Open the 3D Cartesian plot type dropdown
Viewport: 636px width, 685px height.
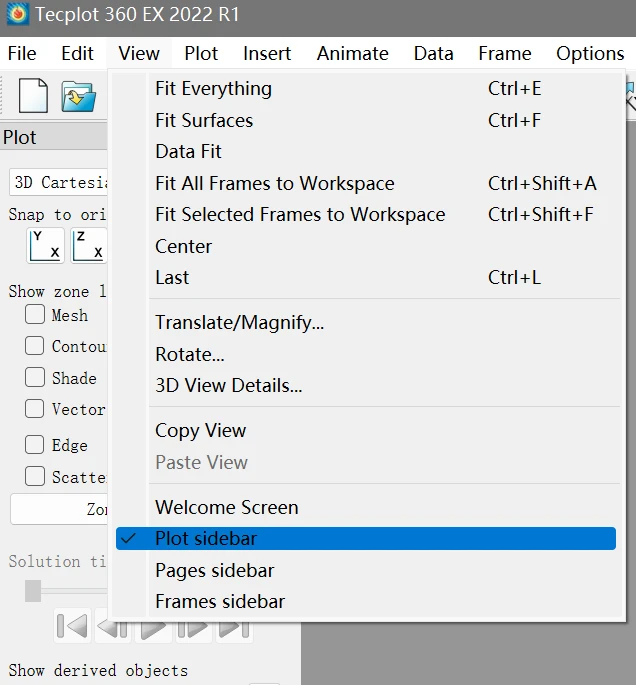(x=60, y=183)
